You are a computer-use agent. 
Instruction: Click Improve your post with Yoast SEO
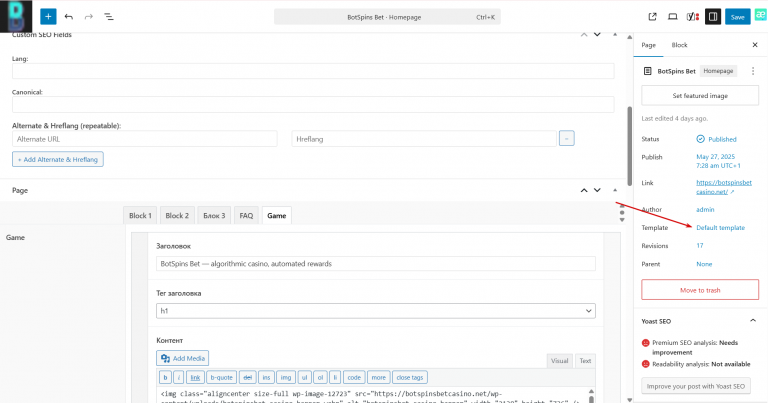[x=696, y=386]
